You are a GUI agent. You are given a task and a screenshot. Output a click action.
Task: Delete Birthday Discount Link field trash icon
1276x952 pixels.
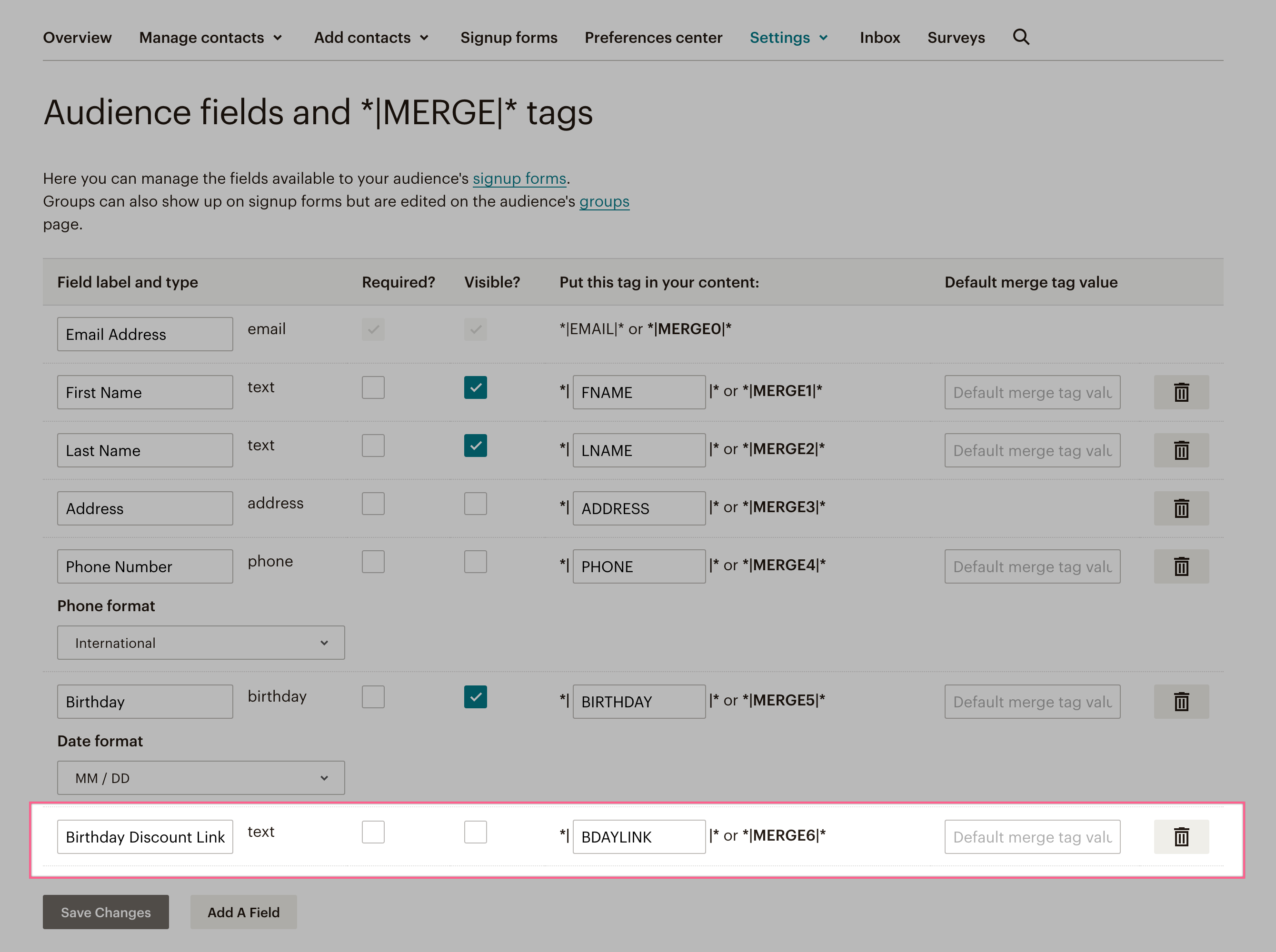pyautogui.click(x=1181, y=837)
